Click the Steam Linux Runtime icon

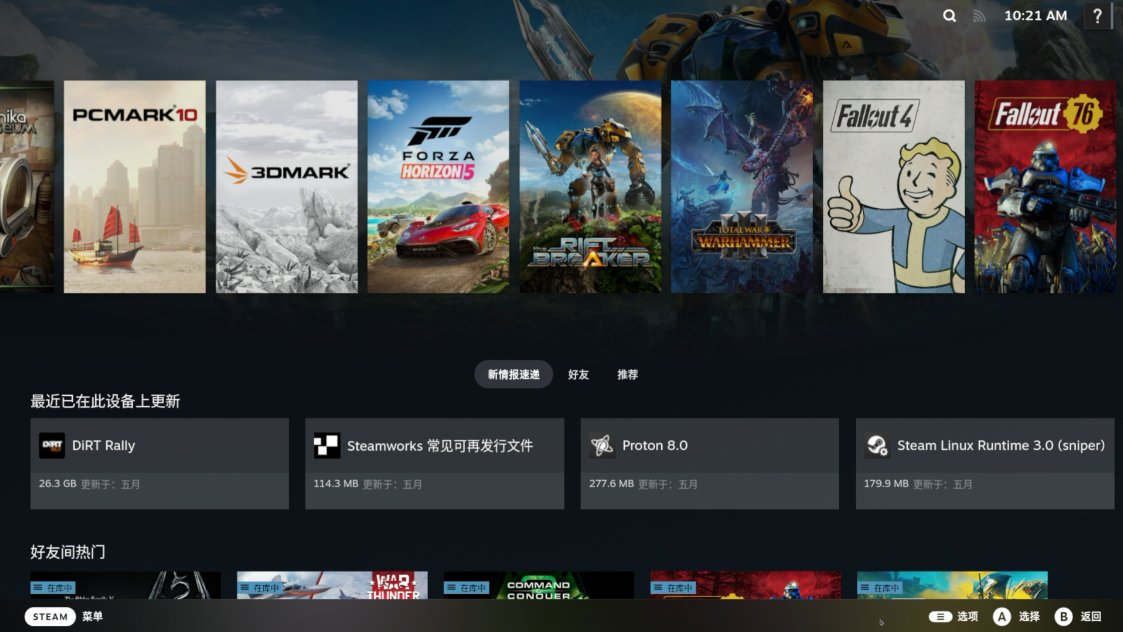[877, 446]
